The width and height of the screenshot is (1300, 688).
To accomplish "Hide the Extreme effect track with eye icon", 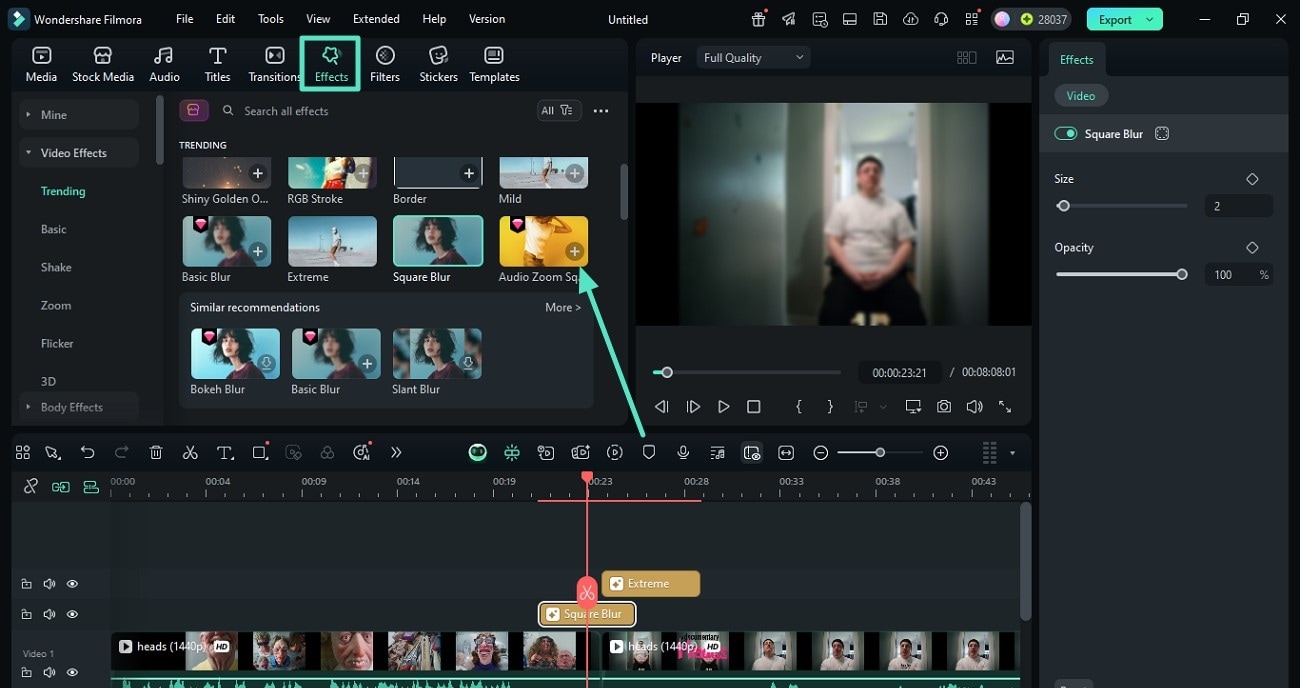I will click(x=73, y=584).
